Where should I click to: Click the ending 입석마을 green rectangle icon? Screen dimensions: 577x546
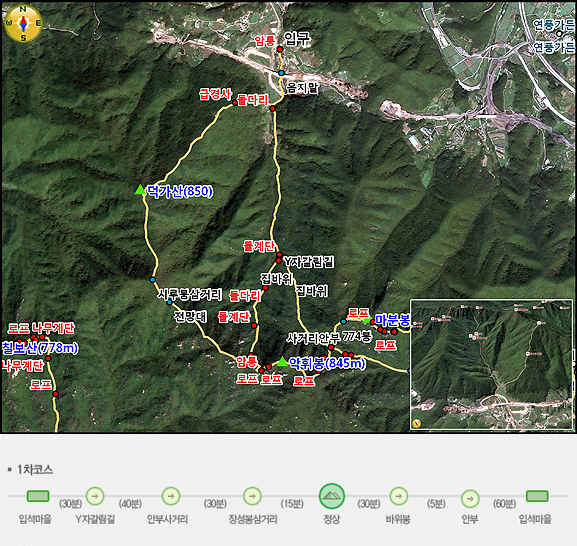(x=537, y=496)
